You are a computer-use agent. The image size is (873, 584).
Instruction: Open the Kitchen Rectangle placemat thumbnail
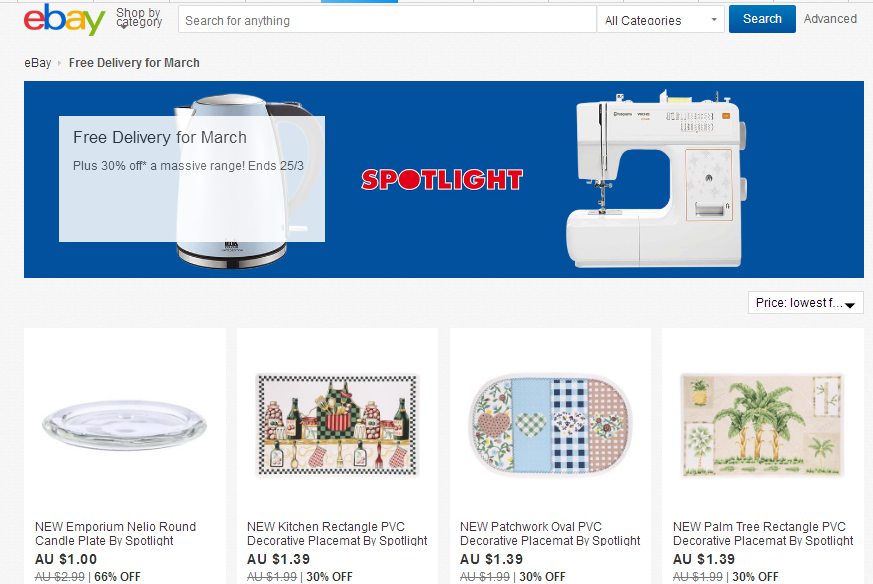(337, 425)
